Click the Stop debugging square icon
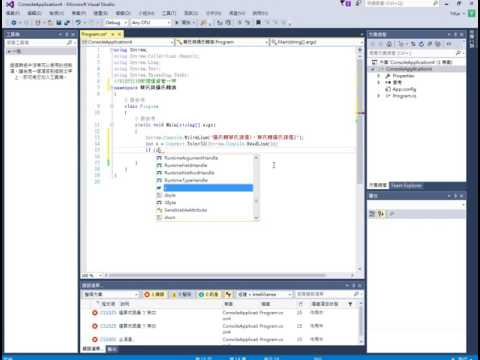Image resolution: width=480 pixels, height=360 pixels. (x=258, y=23)
